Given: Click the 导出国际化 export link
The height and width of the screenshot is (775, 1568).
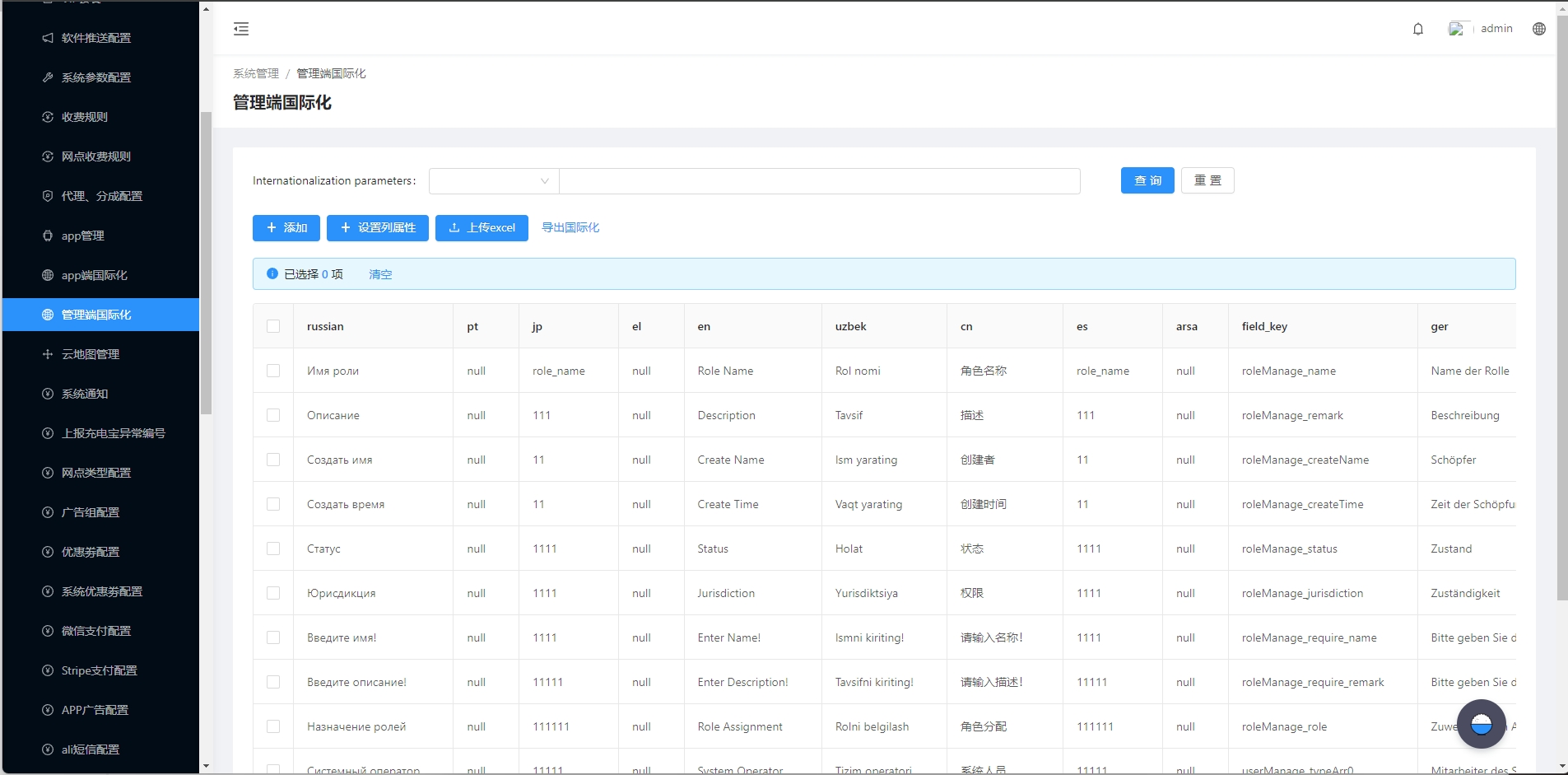Looking at the screenshot, I should (570, 227).
